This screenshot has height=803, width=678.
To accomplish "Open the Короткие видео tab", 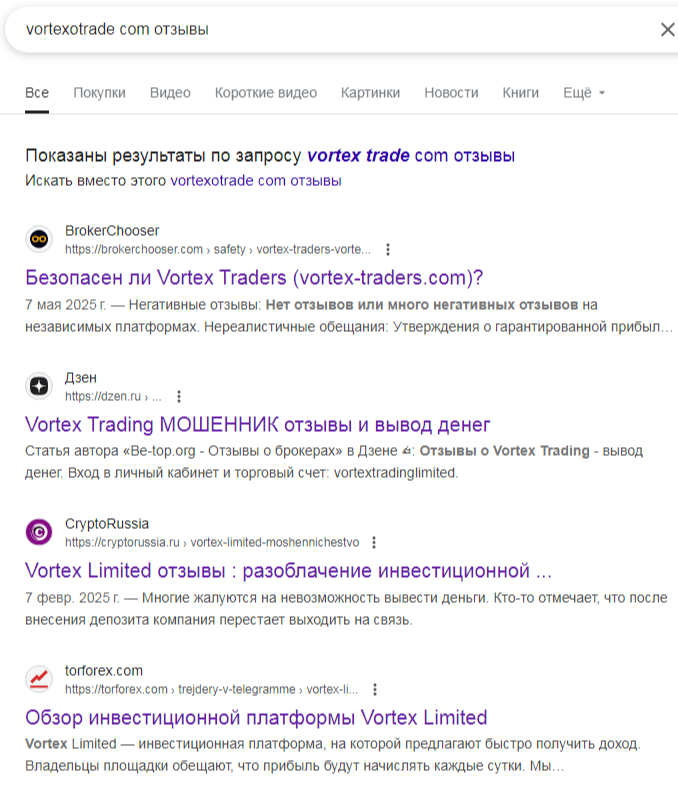I will pyautogui.click(x=265, y=93).
